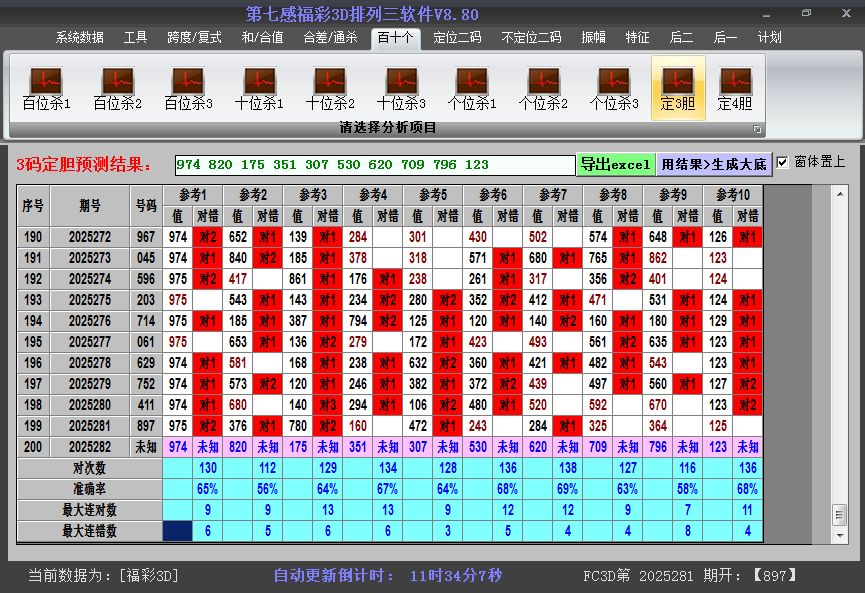Toggle the 窗体置上 checkbox
The image size is (865, 593).
tap(783, 162)
